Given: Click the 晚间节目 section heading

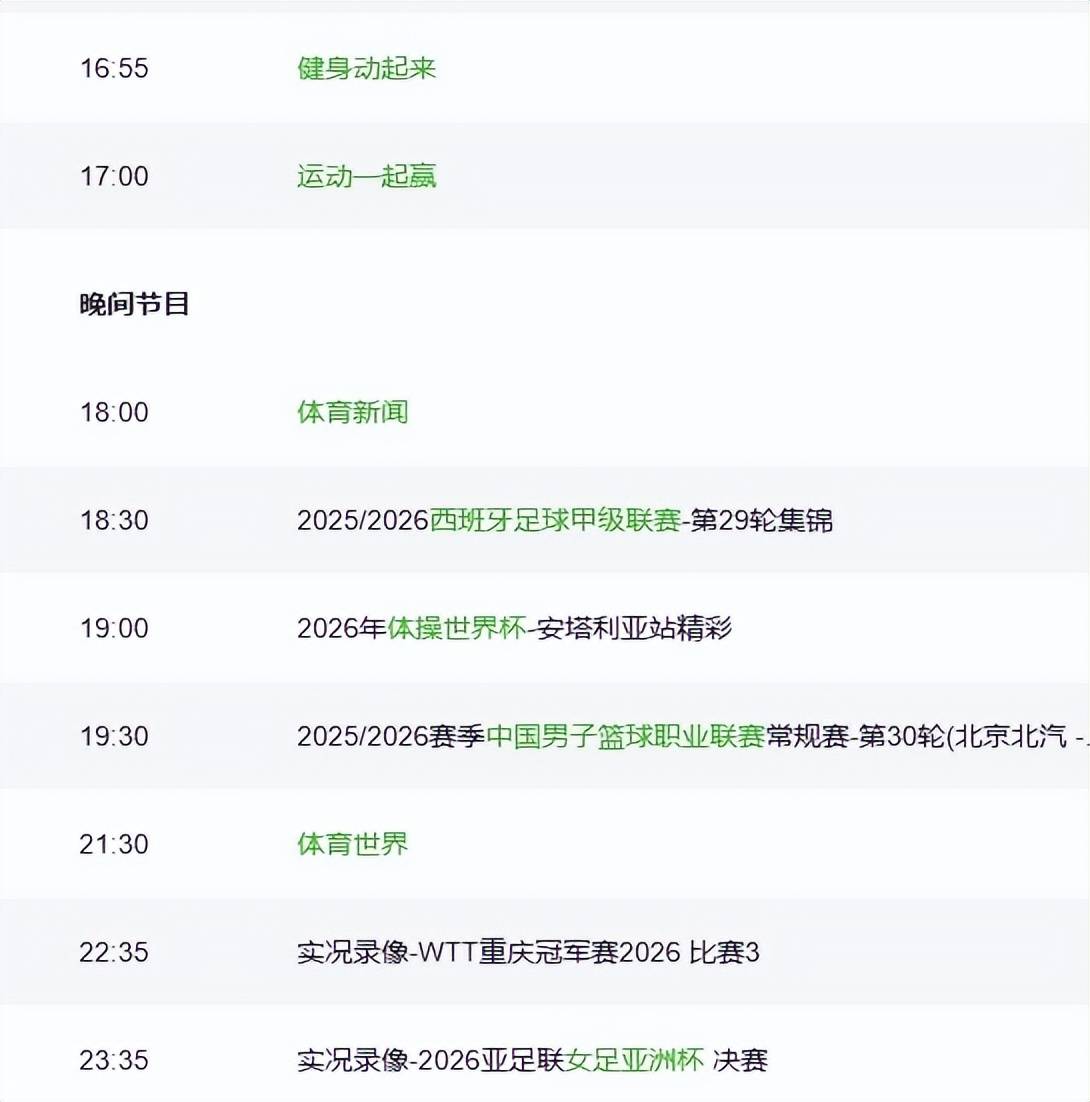Looking at the screenshot, I should [134, 304].
